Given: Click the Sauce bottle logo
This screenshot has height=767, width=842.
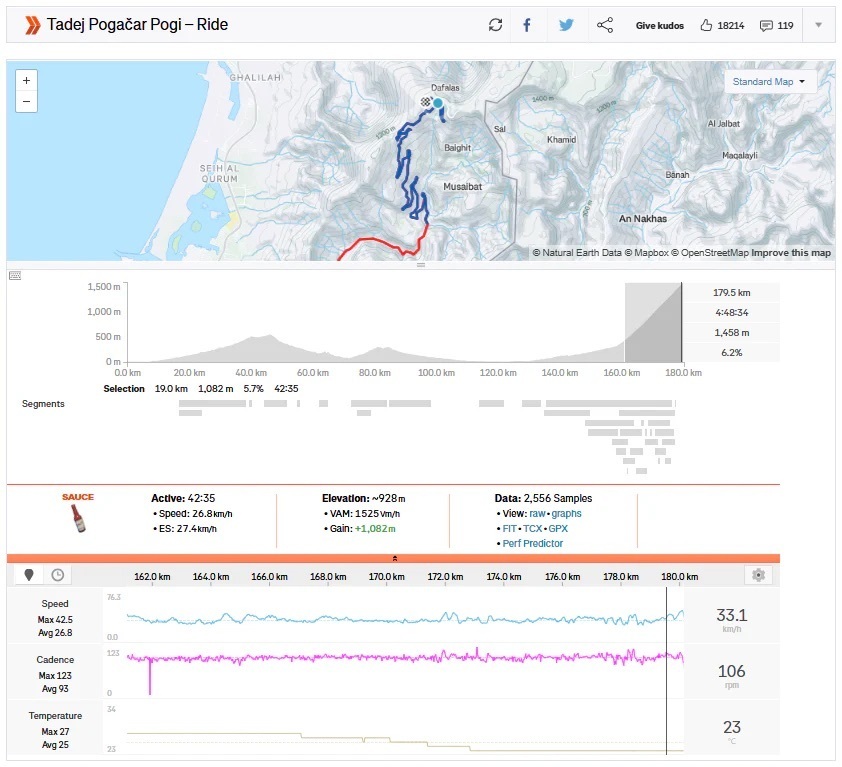Looking at the screenshot, I should [x=78, y=518].
